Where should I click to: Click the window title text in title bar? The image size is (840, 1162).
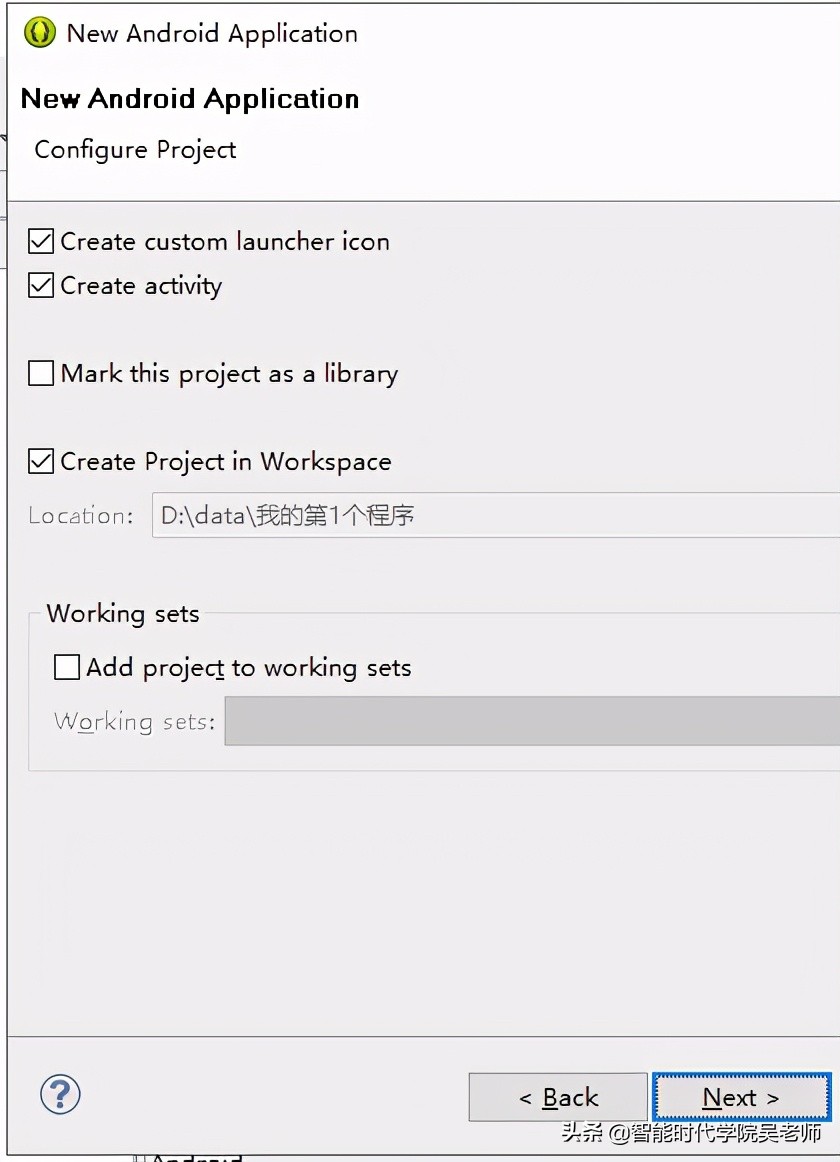pos(212,33)
